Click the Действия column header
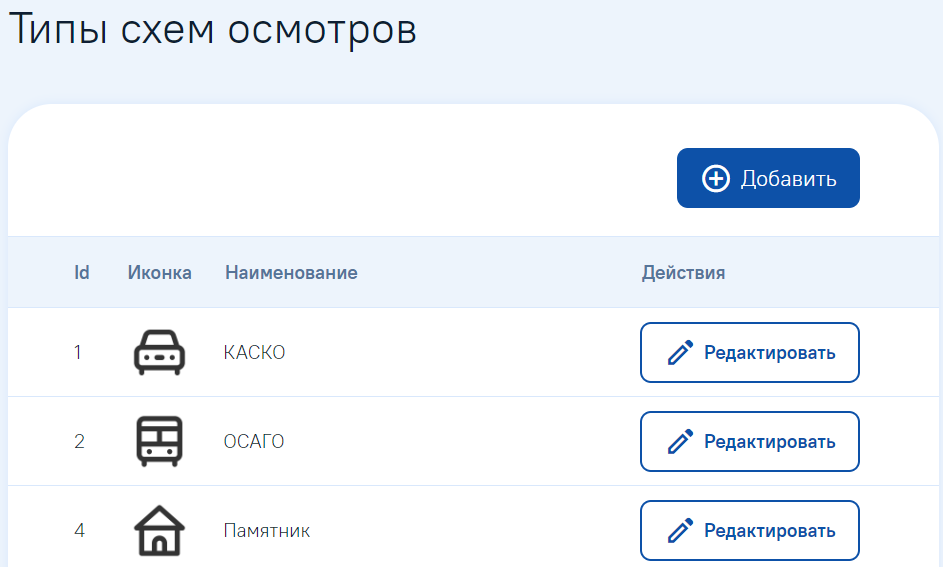The image size is (943, 568). tap(683, 273)
